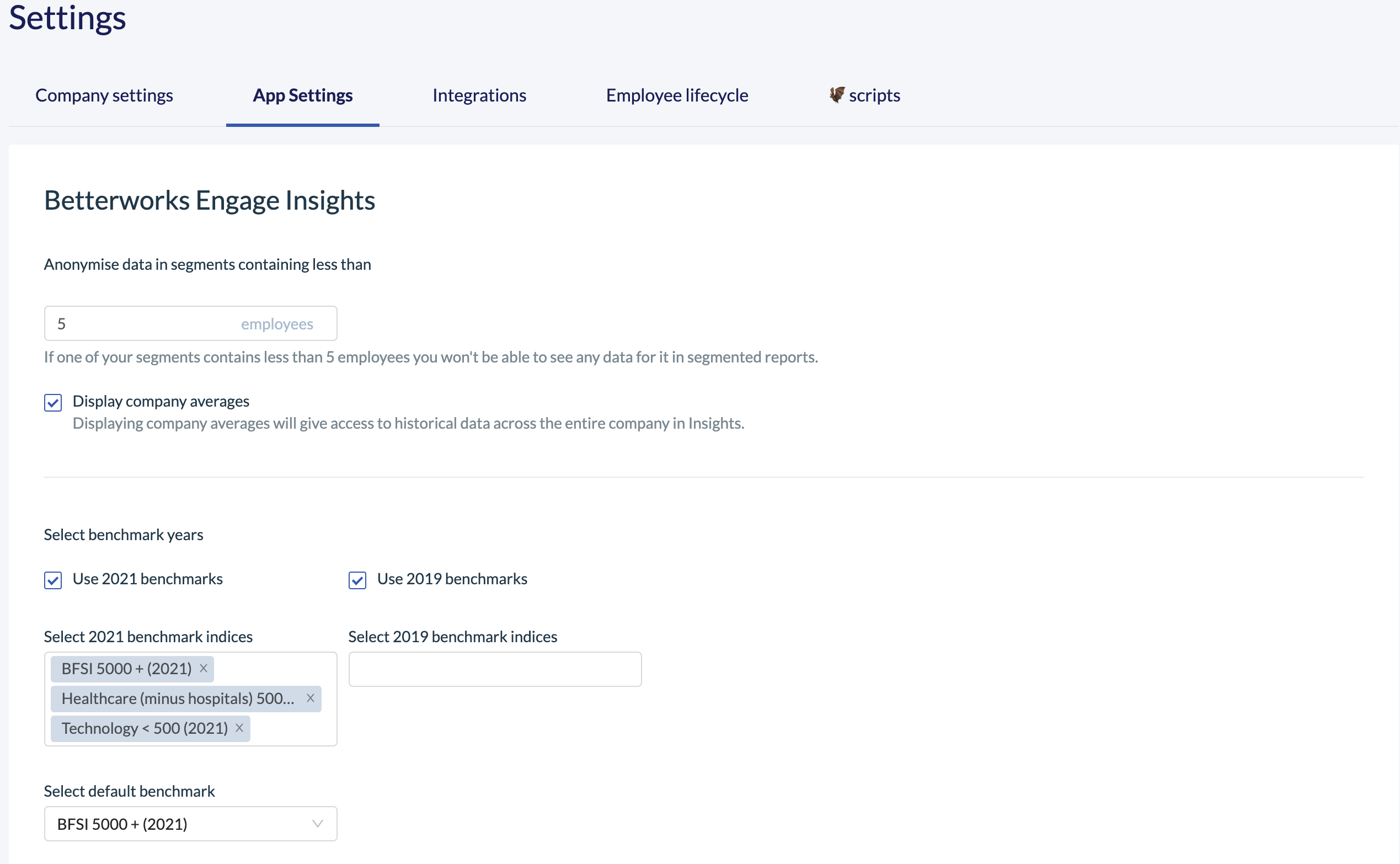
Task: Select the App Settings tab
Action: pos(303,95)
